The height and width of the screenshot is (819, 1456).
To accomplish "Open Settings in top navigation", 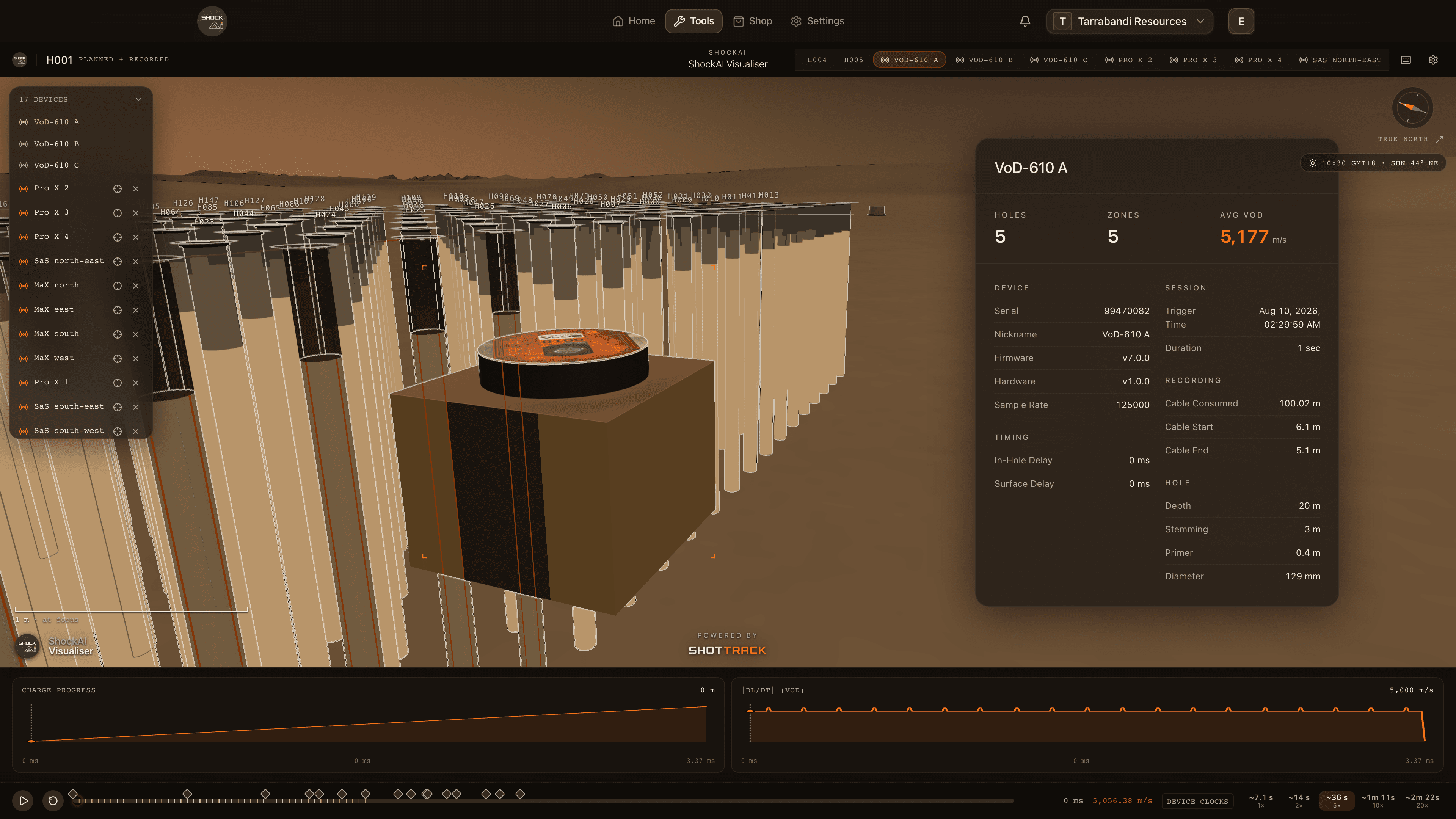I will coord(817,21).
